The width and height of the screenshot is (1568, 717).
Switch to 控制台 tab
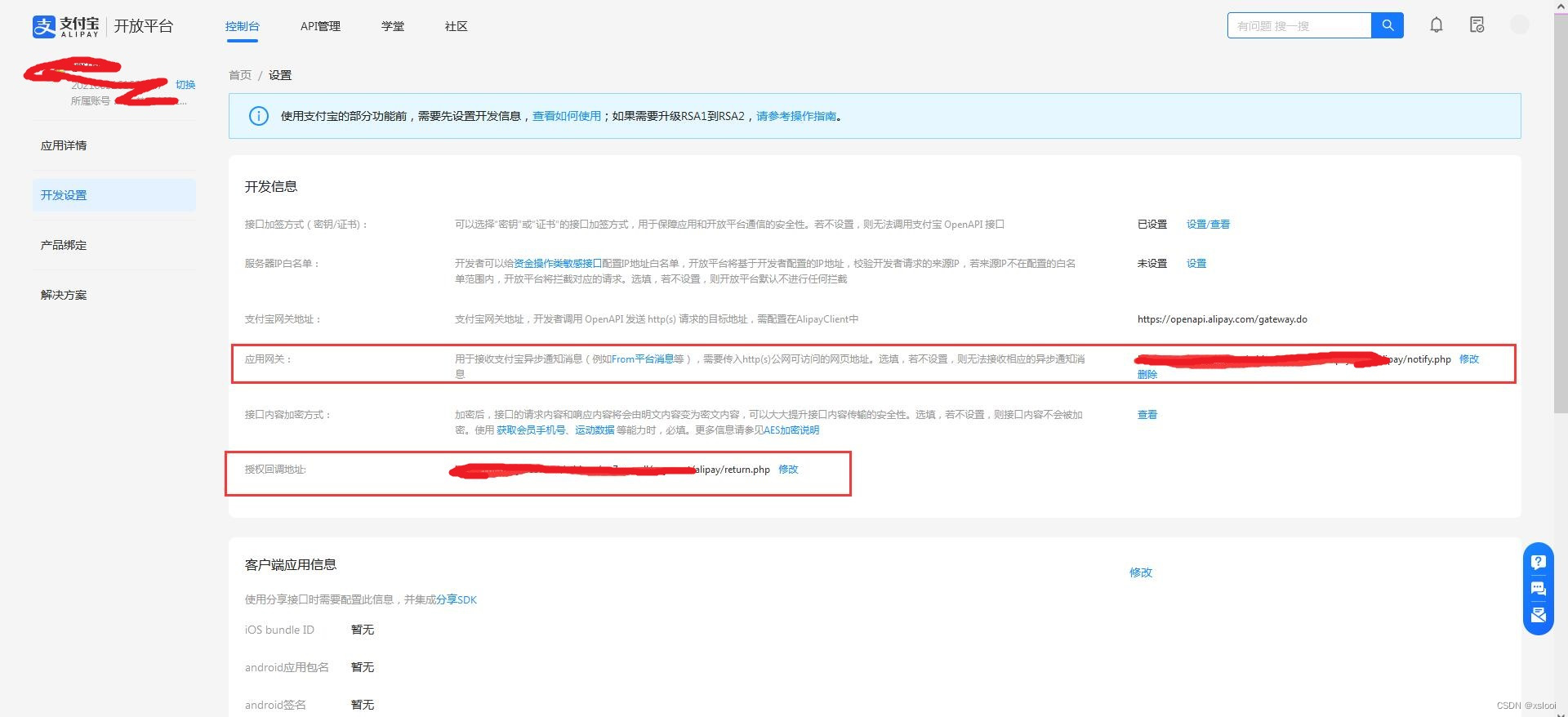[x=243, y=26]
